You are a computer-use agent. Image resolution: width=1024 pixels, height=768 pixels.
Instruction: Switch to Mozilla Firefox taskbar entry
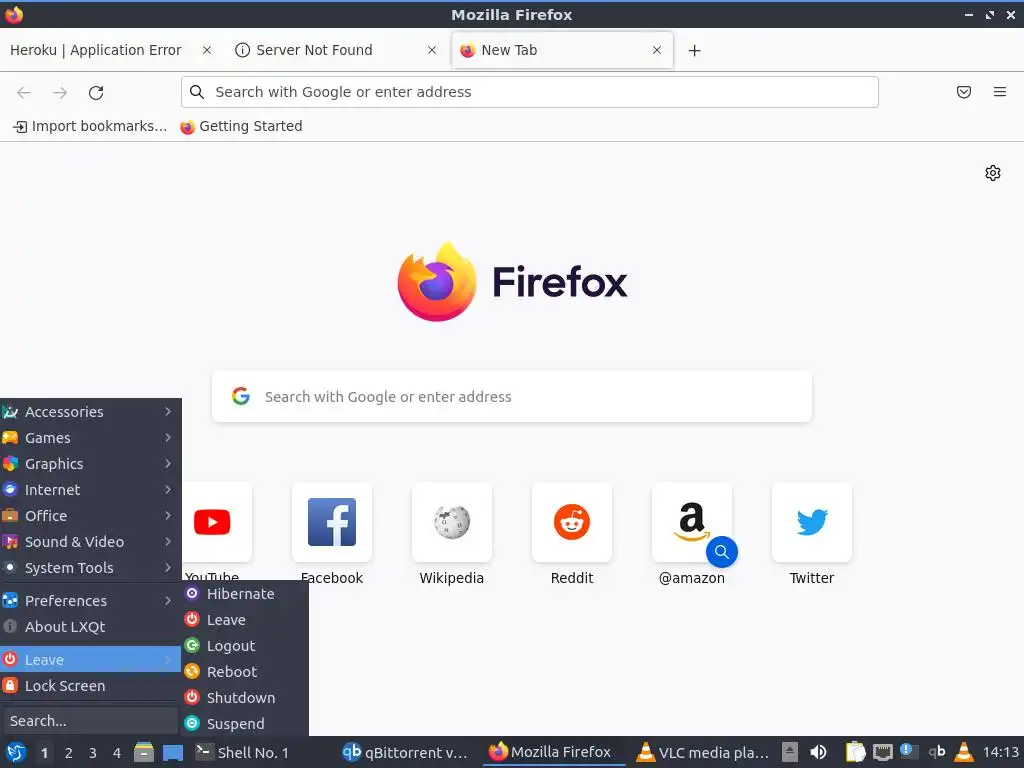tap(554, 752)
